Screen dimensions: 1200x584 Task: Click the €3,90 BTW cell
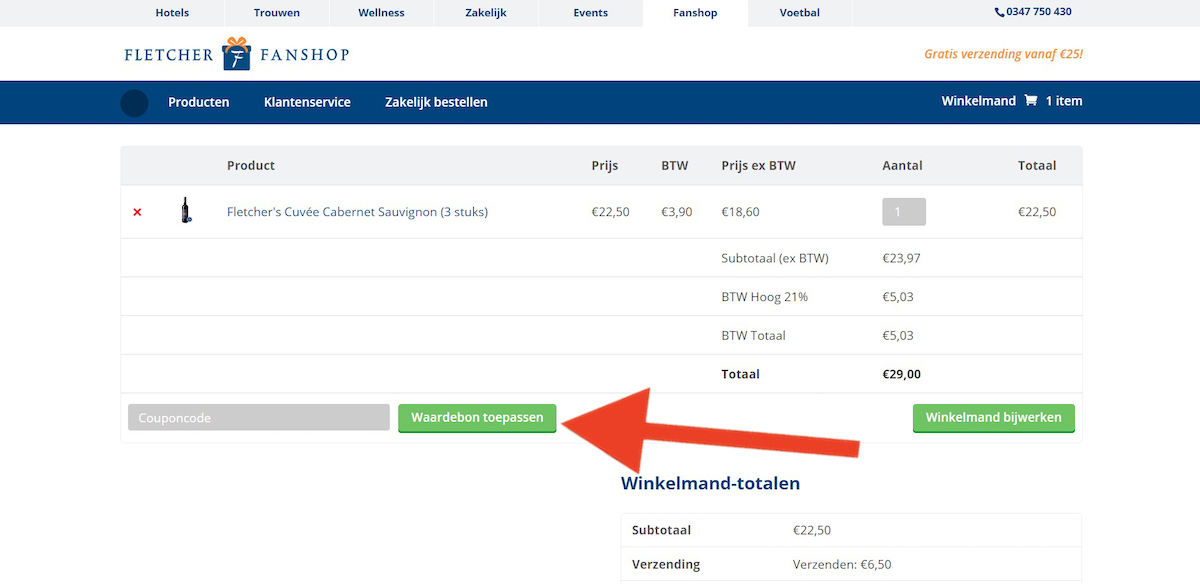coord(677,212)
